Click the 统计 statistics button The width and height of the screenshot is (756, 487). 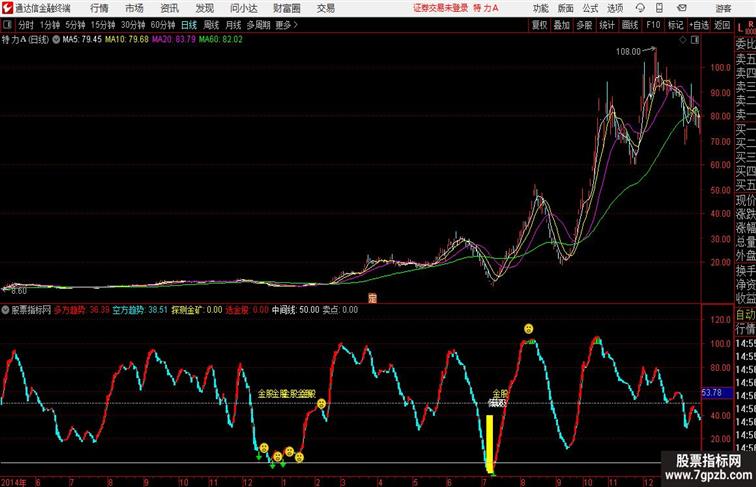coord(607,25)
